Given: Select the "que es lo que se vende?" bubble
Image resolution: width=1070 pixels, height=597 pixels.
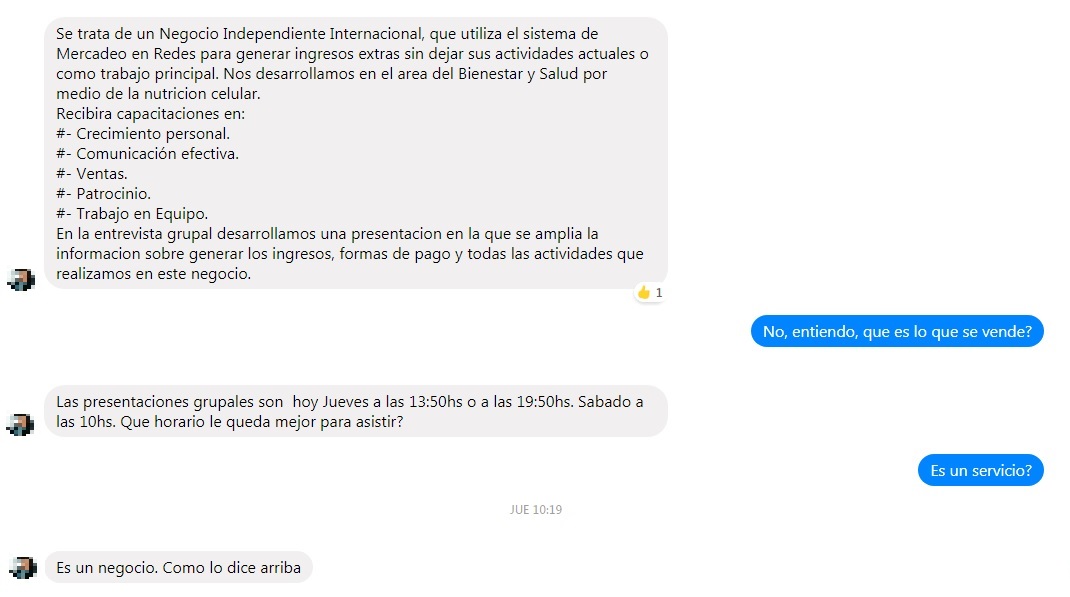Looking at the screenshot, I should pos(897,332).
